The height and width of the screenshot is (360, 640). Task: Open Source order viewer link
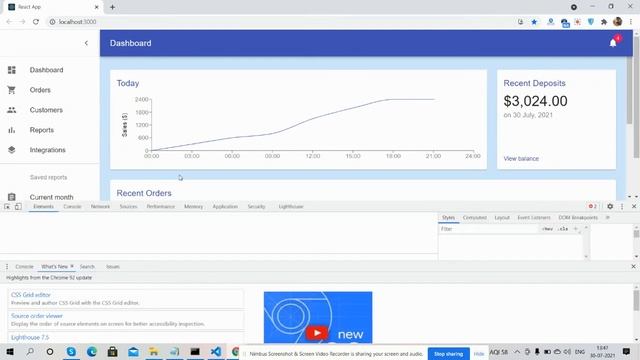coord(37,316)
